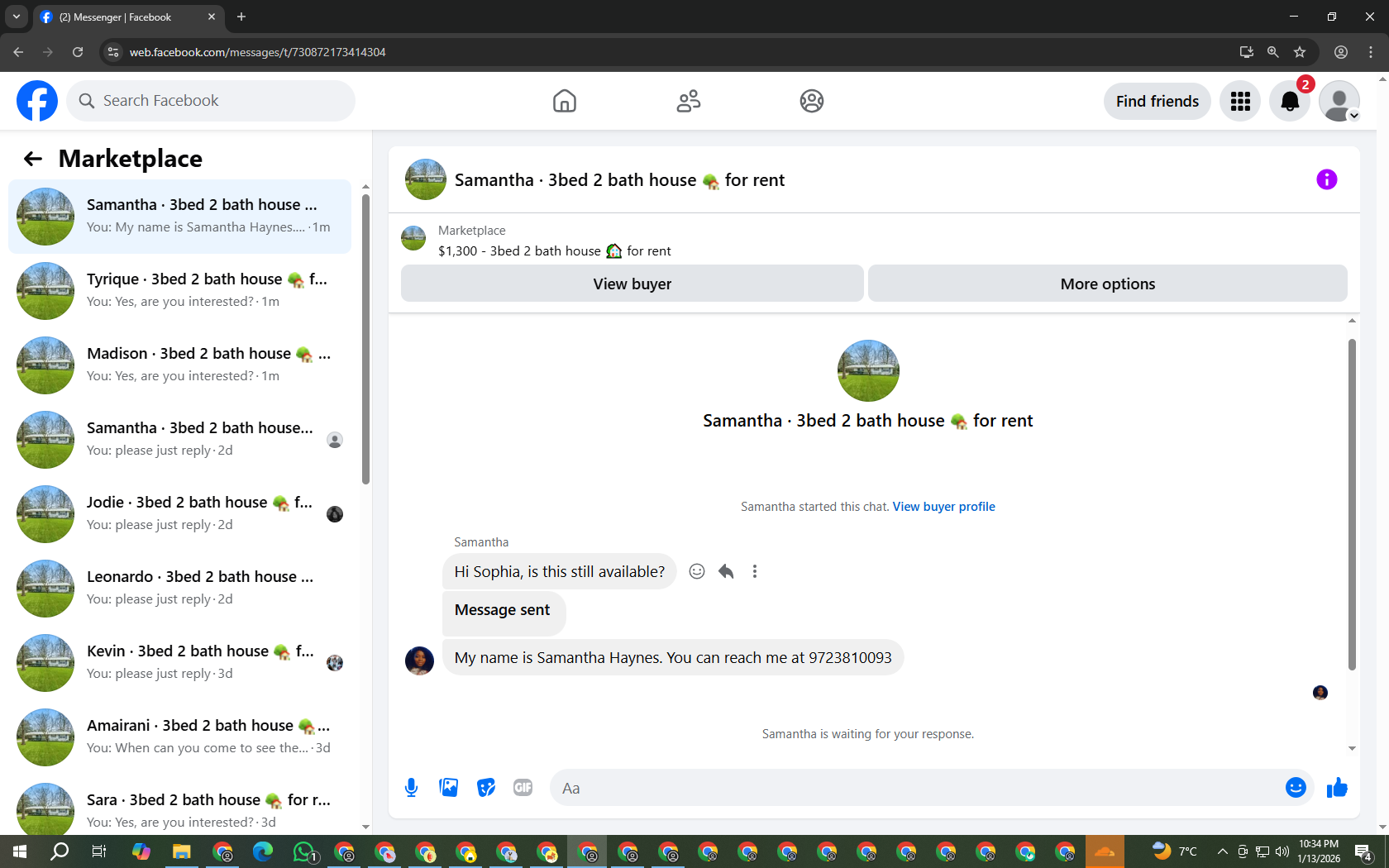Open the emoji picker in message box
The image size is (1389, 868).
(1296, 788)
